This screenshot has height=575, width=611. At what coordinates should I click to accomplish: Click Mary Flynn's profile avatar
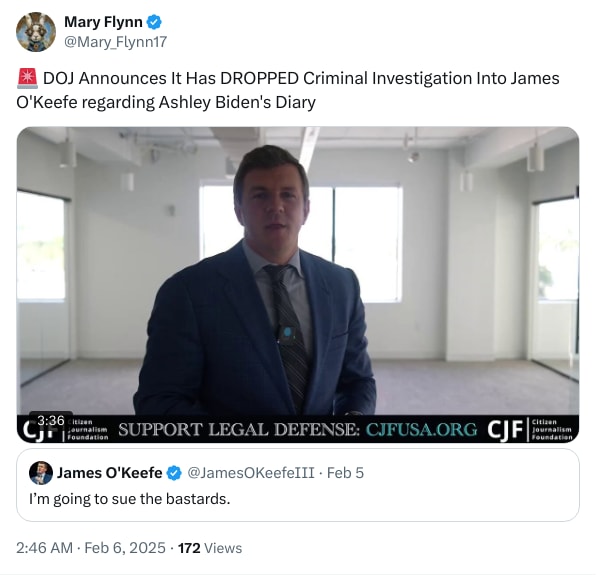(x=36, y=32)
